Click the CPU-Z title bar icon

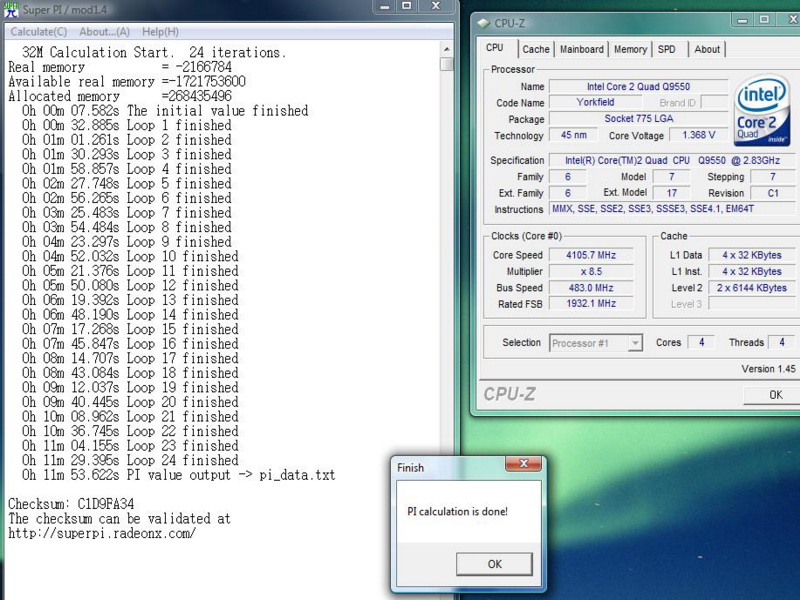(x=483, y=23)
